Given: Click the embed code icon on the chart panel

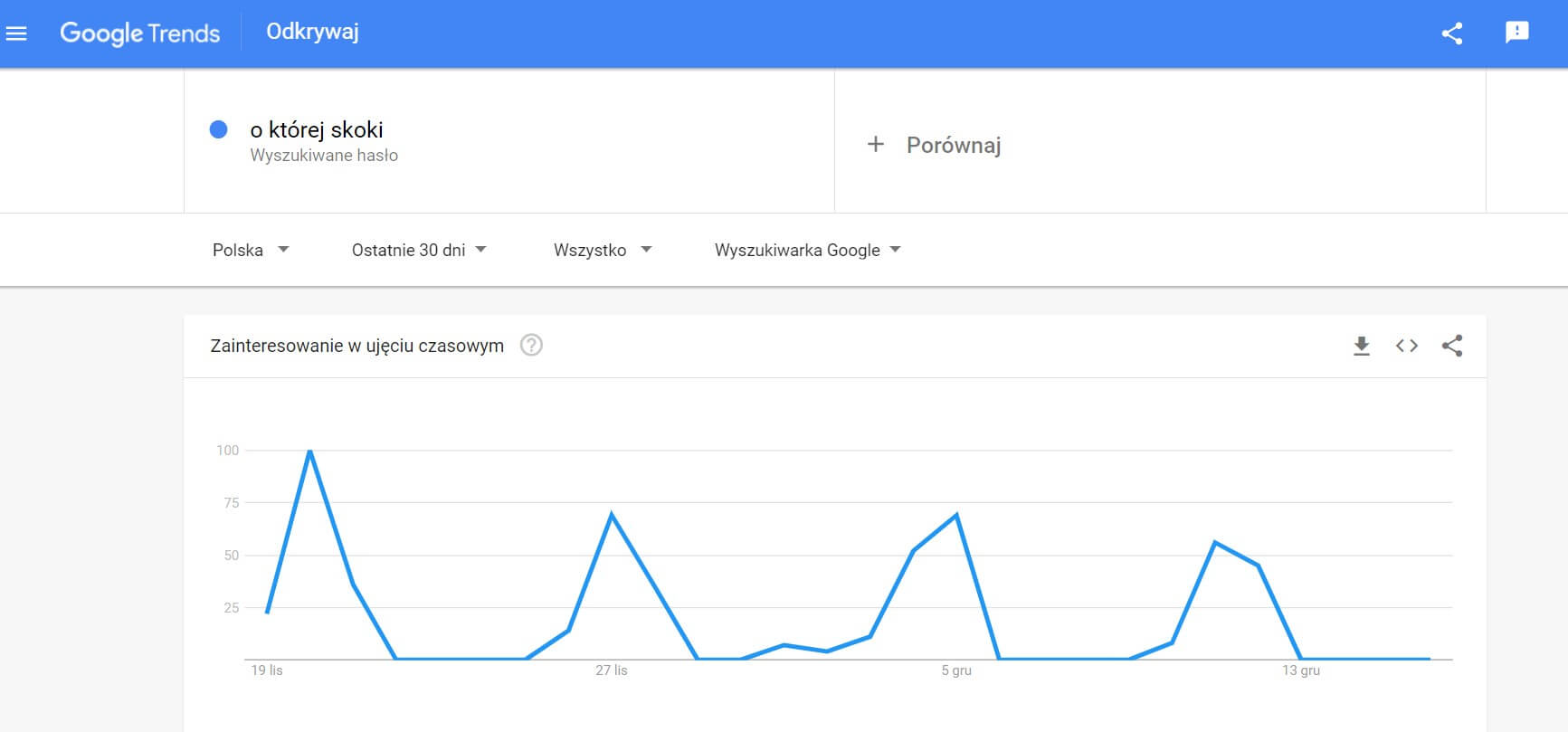Looking at the screenshot, I should click(1406, 345).
